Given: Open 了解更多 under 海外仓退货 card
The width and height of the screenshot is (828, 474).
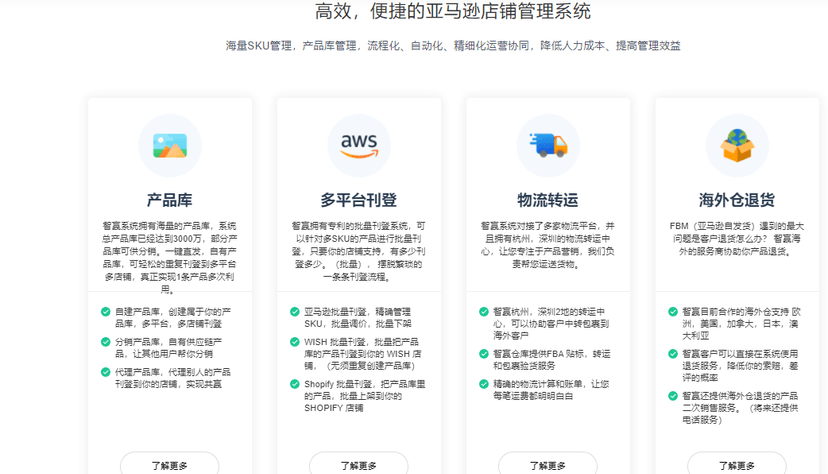Looking at the screenshot, I should [737, 465].
